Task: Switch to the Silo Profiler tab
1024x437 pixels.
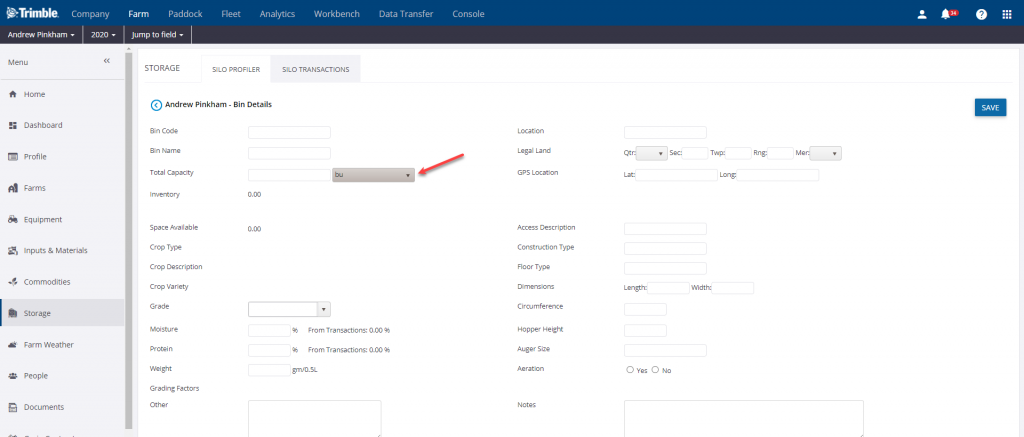Action: 236,69
